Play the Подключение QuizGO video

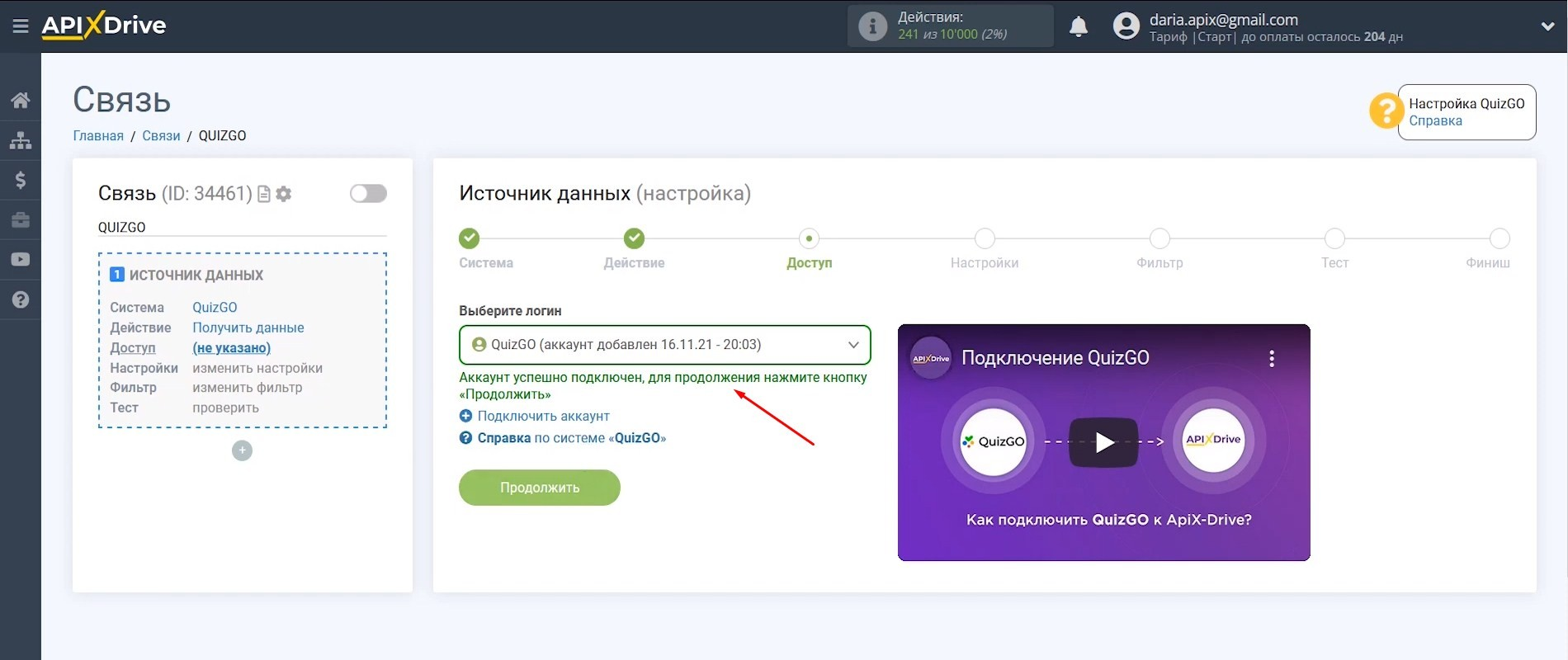point(1103,443)
